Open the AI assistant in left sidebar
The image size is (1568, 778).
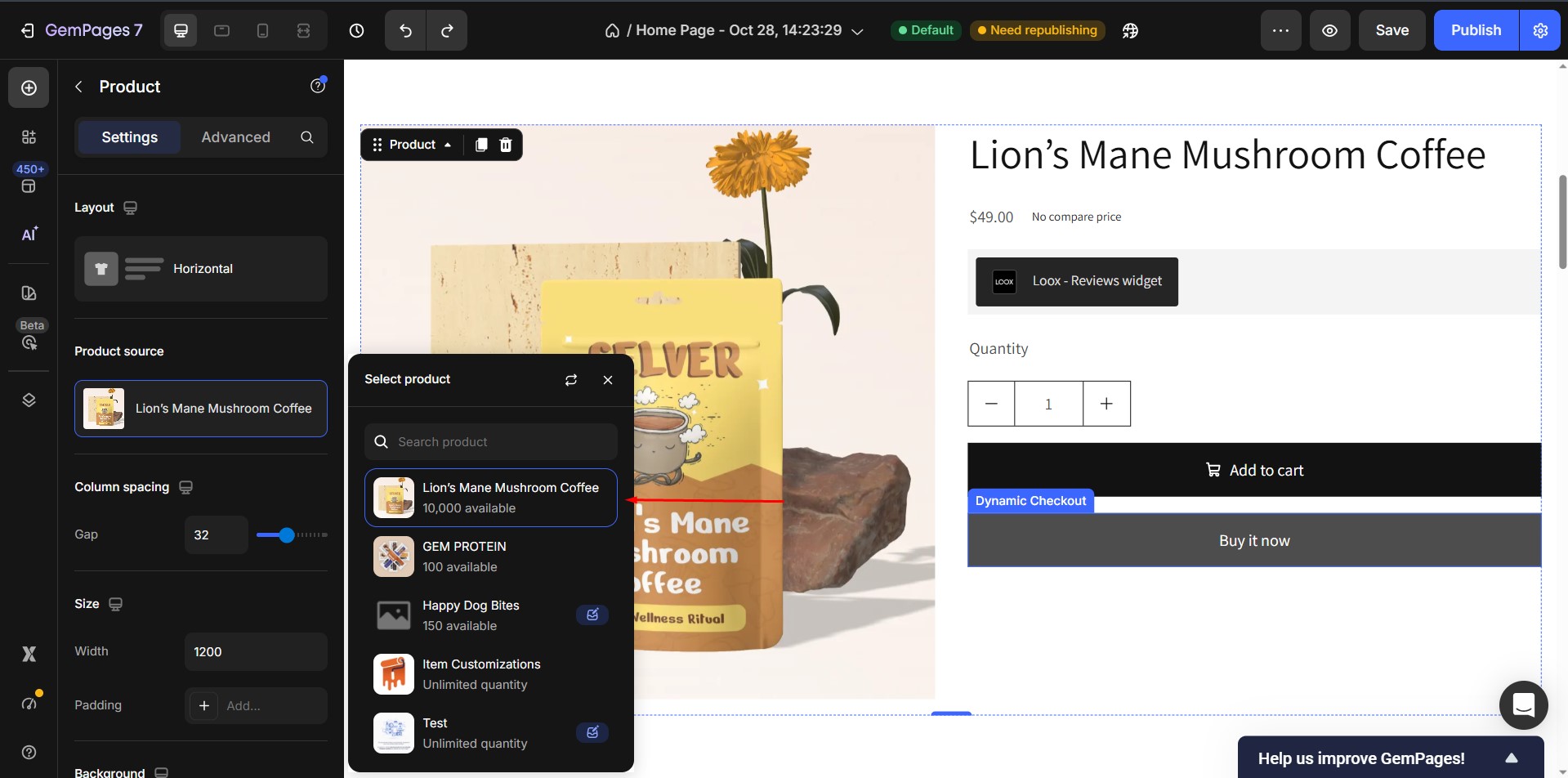point(29,235)
